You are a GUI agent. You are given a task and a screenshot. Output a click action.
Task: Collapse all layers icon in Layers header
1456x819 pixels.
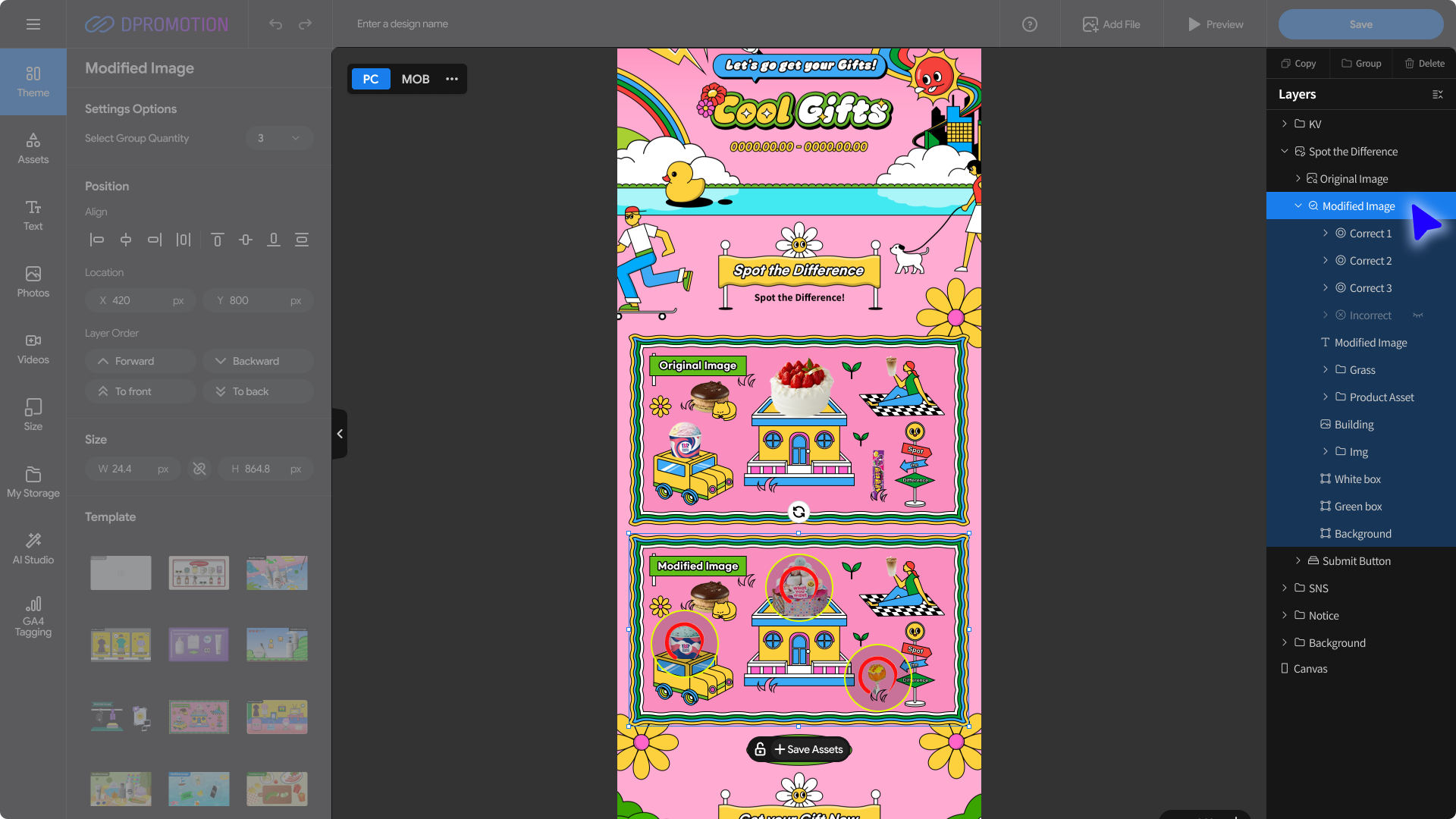[x=1437, y=95]
